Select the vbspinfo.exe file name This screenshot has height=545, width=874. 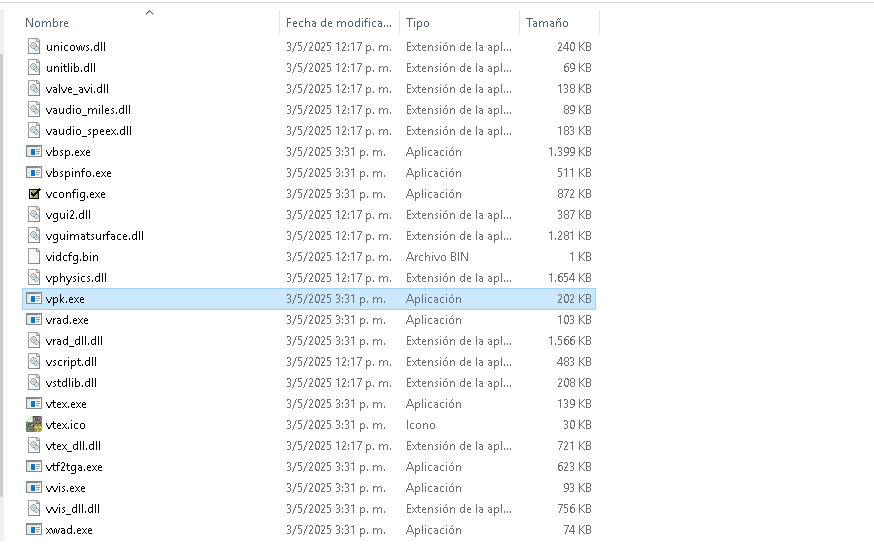pyautogui.click(x=78, y=173)
